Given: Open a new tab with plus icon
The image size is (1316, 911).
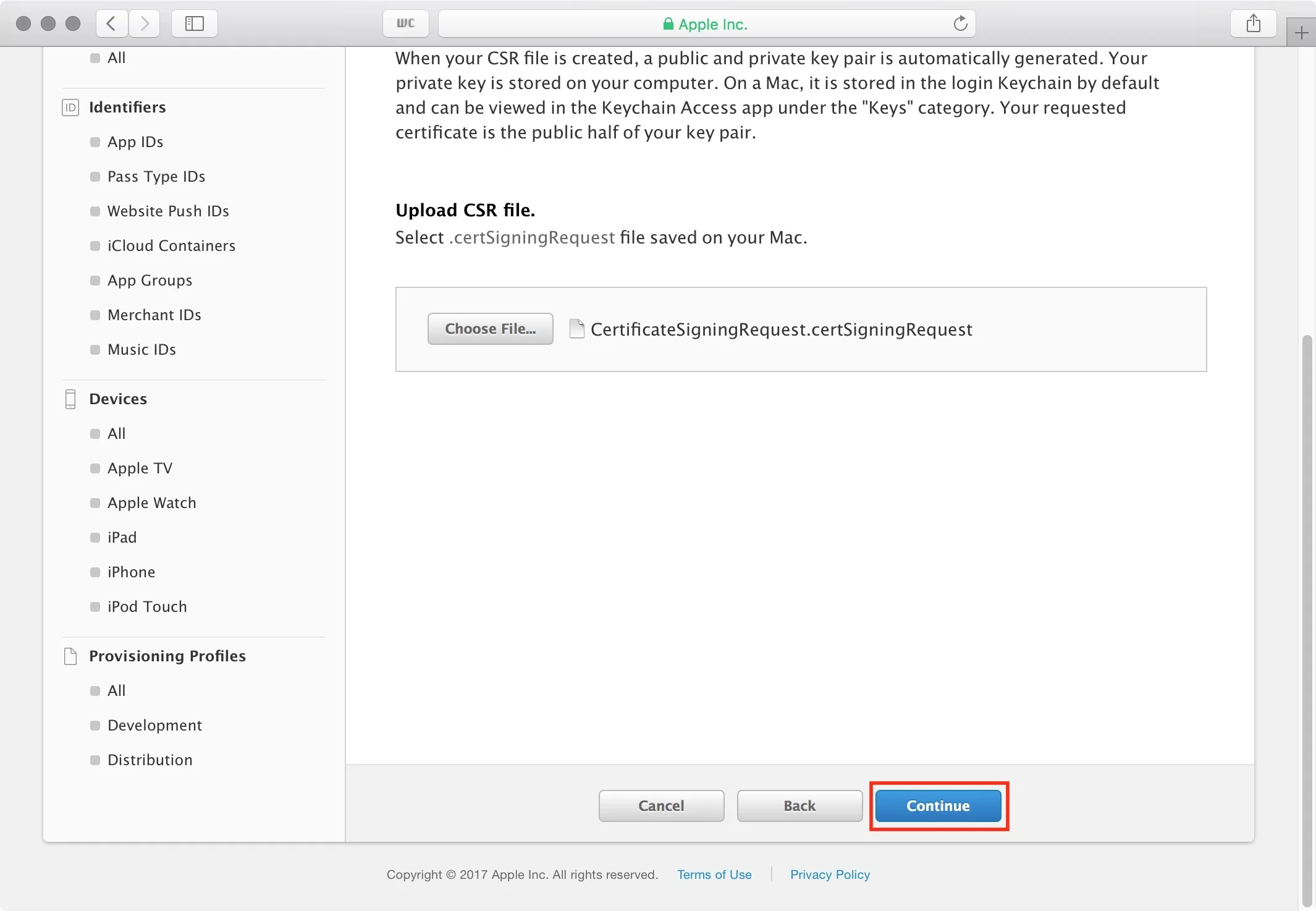Looking at the screenshot, I should point(1301,33).
